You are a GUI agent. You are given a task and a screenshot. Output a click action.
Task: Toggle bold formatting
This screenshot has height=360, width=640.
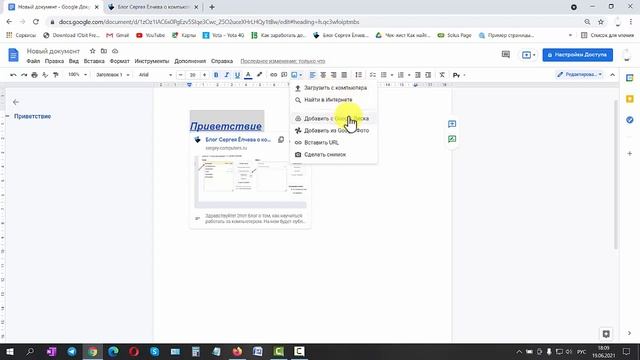(x=216, y=75)
